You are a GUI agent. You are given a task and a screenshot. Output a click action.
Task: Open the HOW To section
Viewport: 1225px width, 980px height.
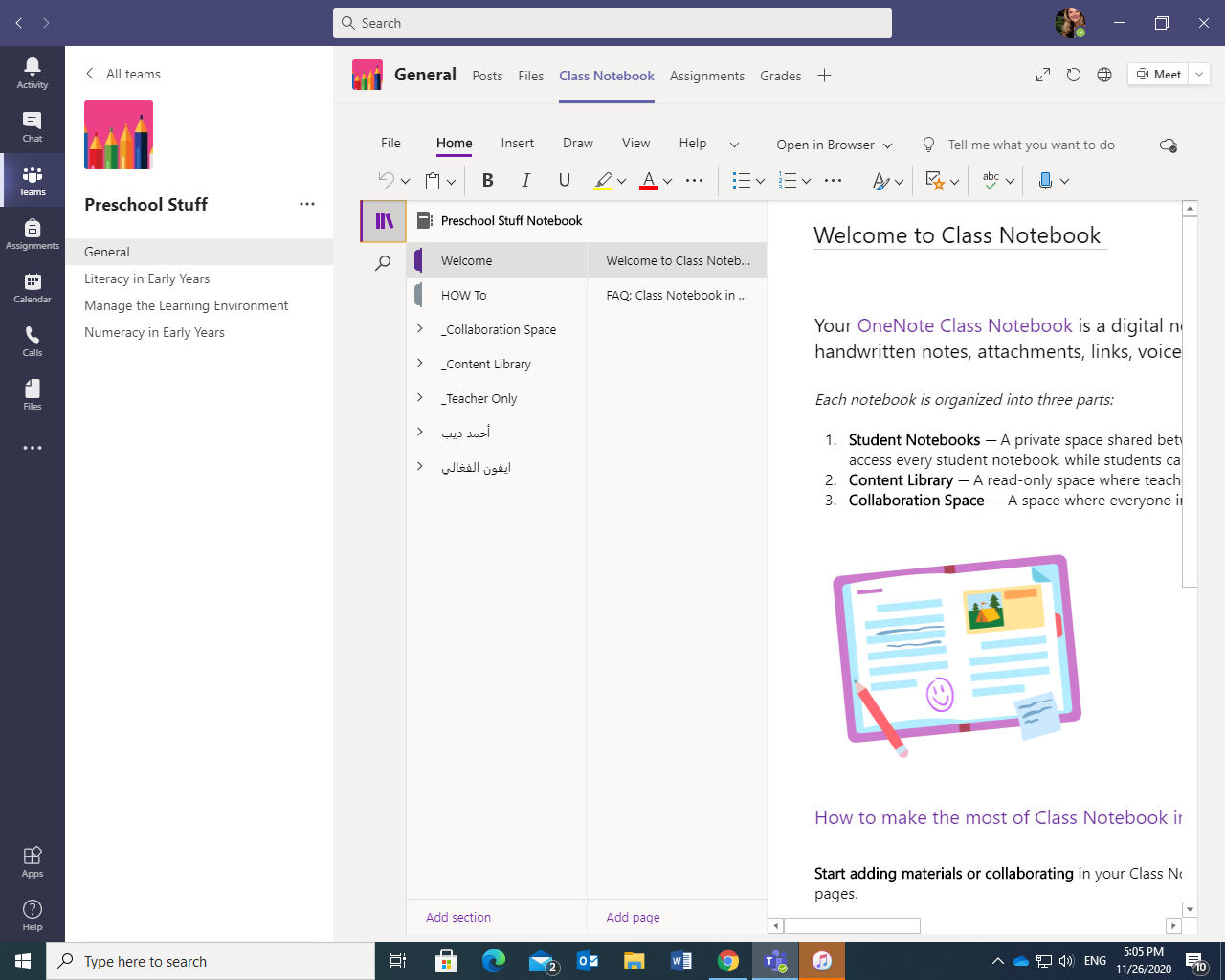[496, 295]
